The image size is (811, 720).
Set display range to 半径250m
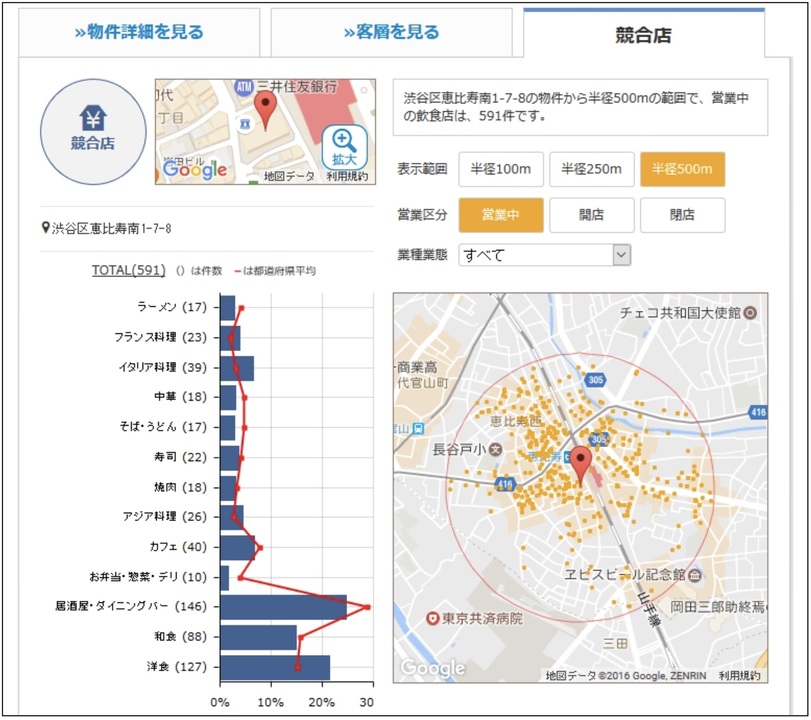coord(591,169)
